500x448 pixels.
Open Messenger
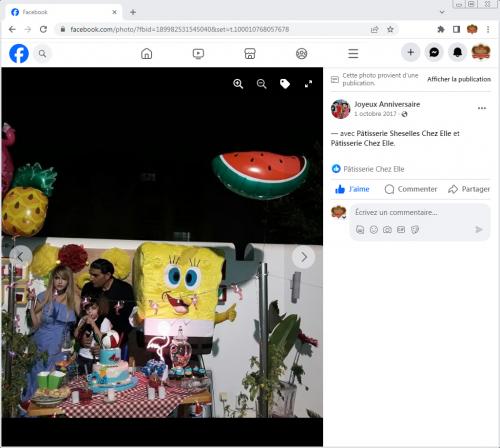tap(434, 52)
